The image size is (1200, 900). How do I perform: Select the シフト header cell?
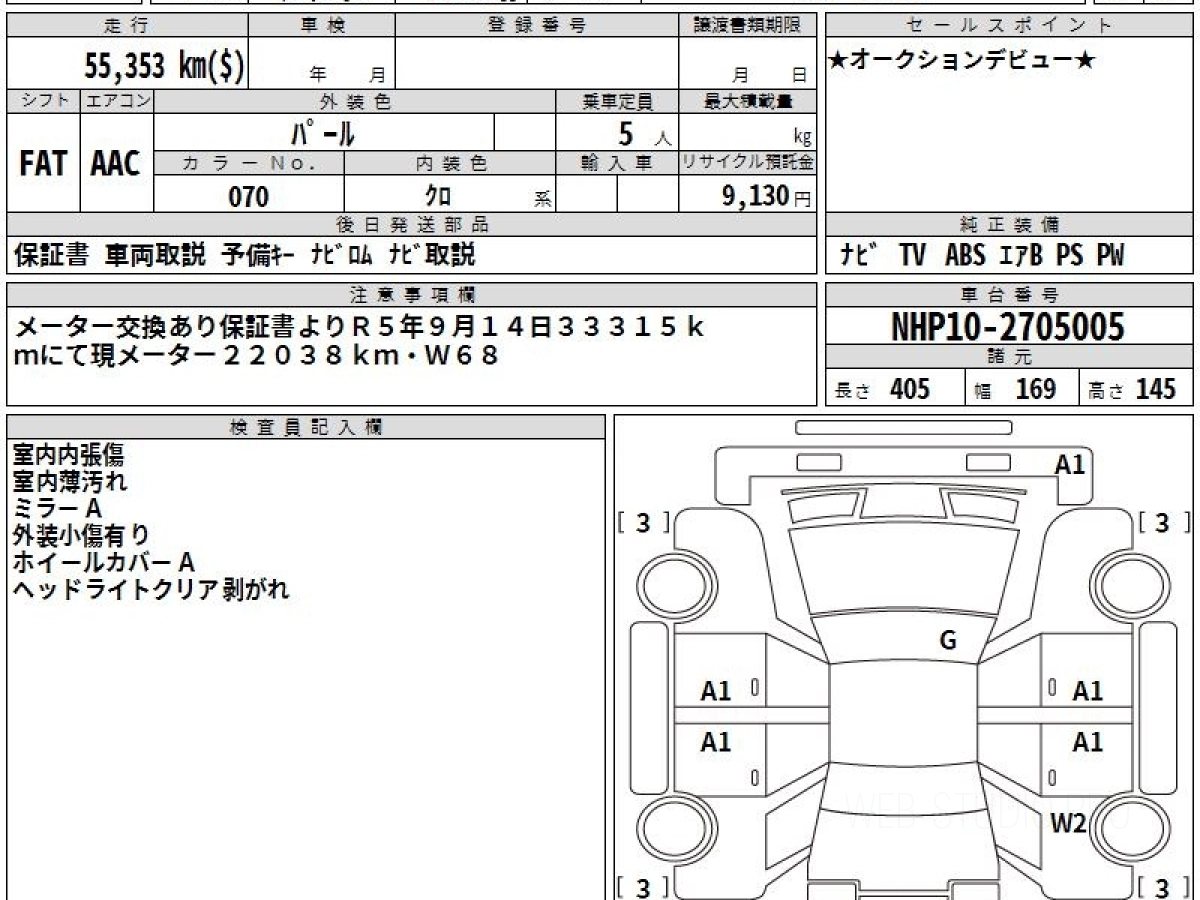click(x=43, y=101)
